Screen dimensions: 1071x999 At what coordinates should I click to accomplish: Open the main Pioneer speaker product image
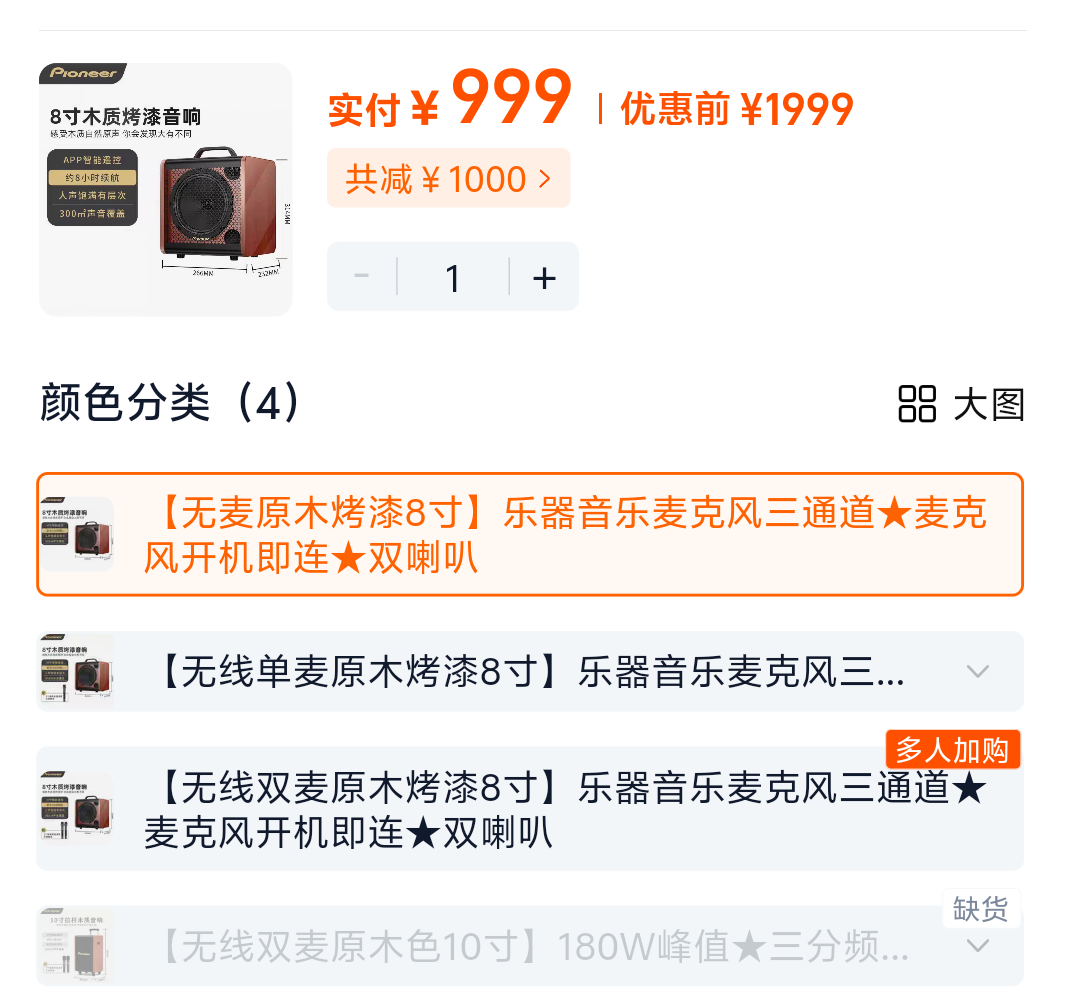tap(166, 189)
